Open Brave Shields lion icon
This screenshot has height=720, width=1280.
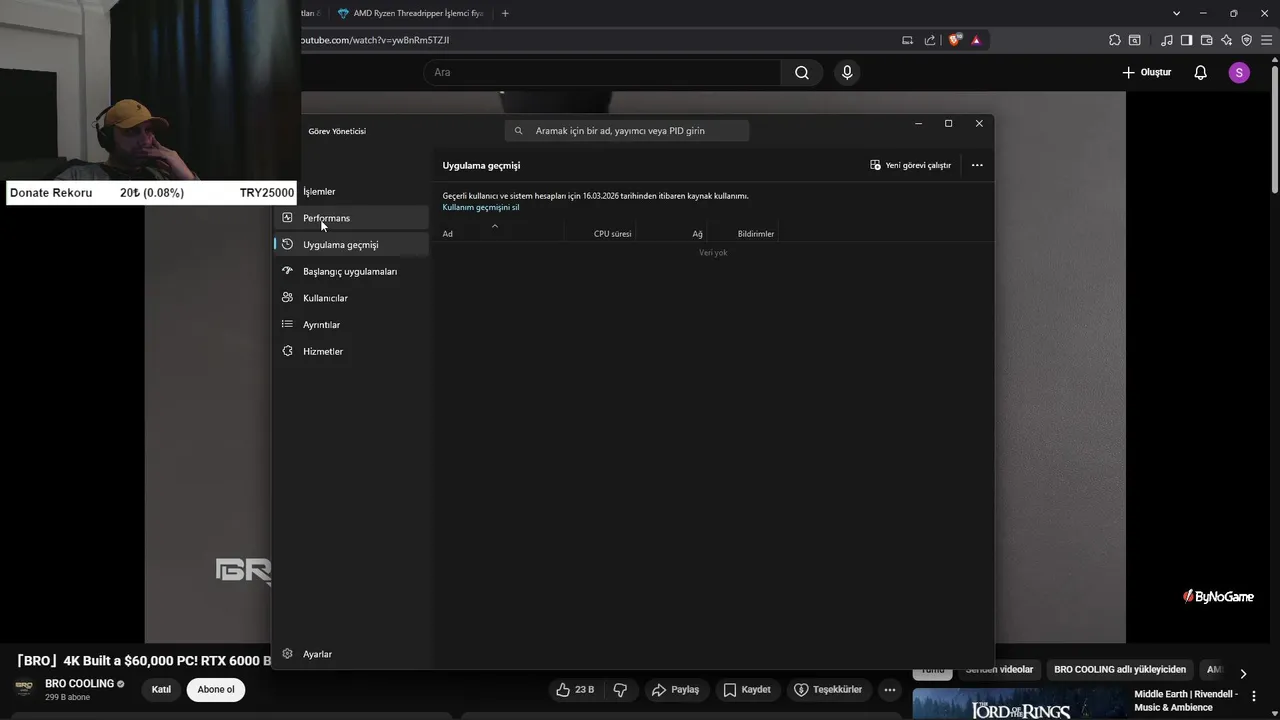pyautogui.click(x=955, y=40)
